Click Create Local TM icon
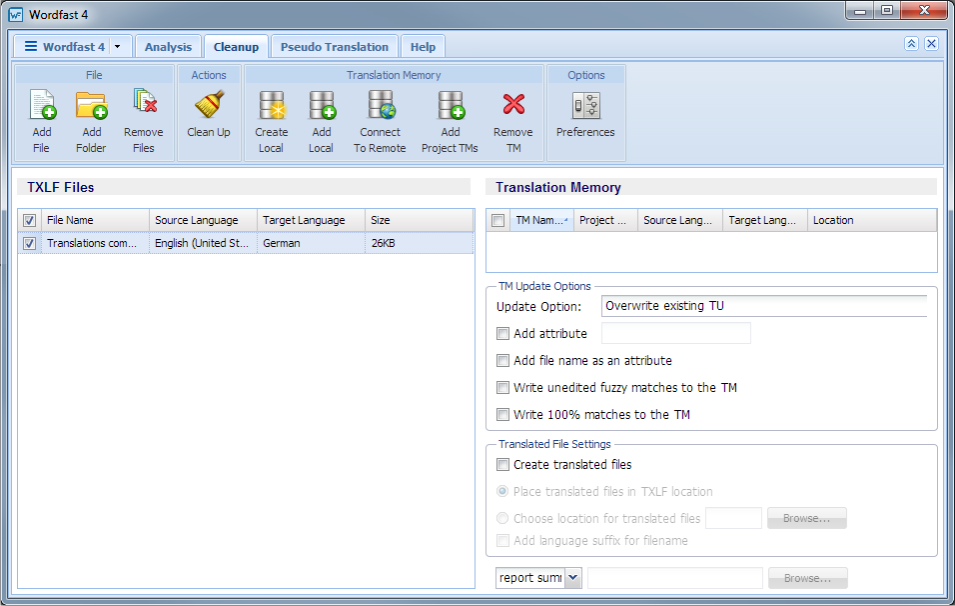This screenshot has height=606, width=955. [x=272, y=105]
